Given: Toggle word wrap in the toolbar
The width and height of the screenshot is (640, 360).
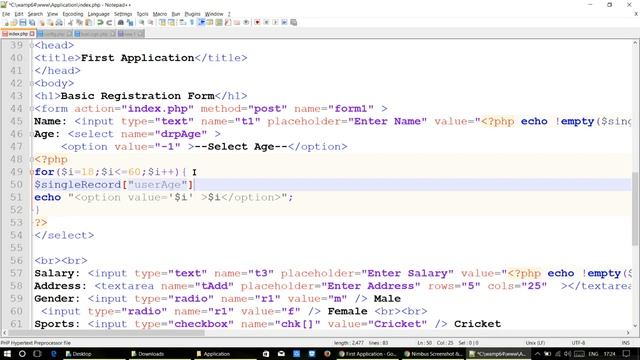Looking at the screenshot, I should coord(182,22).
